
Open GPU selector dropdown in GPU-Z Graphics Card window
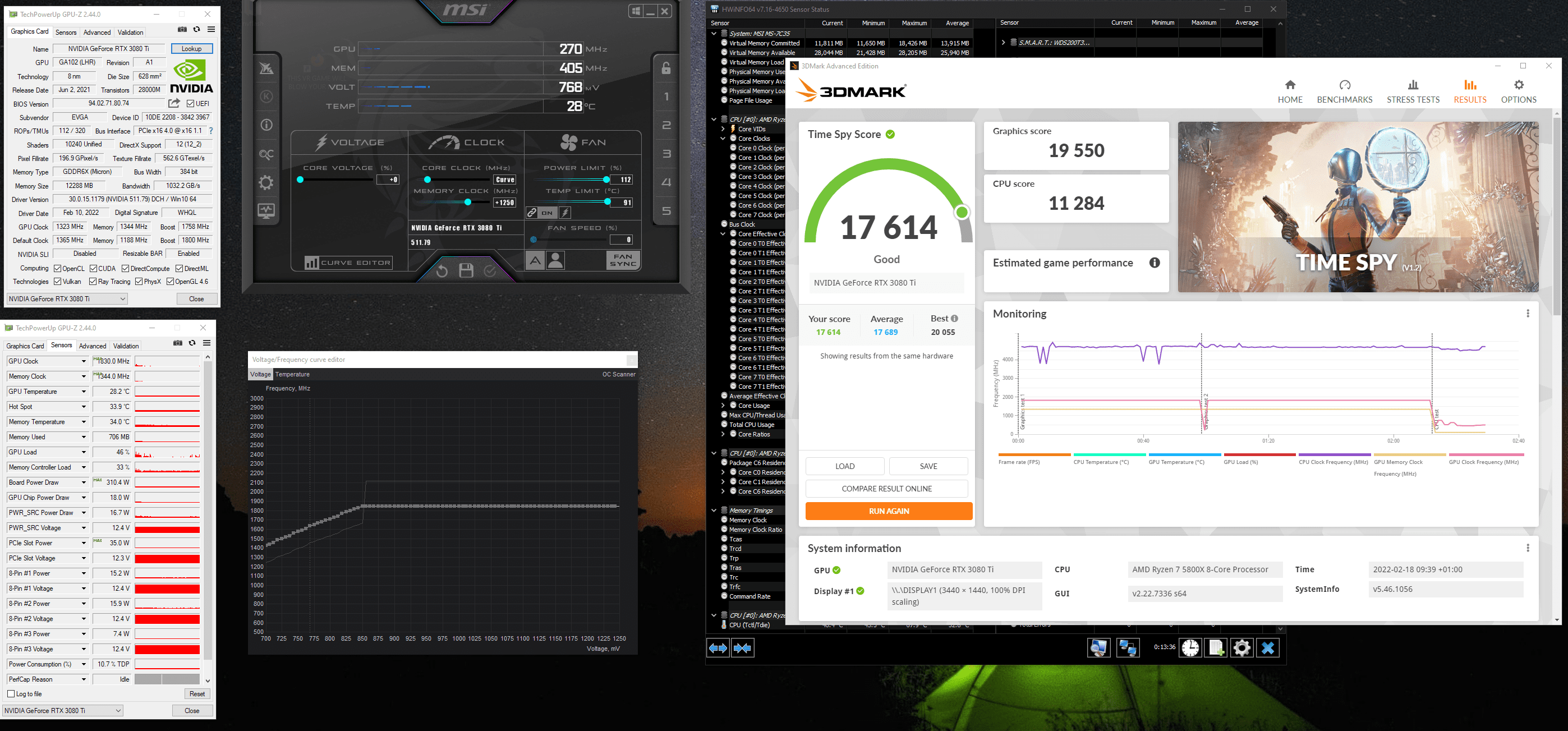point(67,299)
